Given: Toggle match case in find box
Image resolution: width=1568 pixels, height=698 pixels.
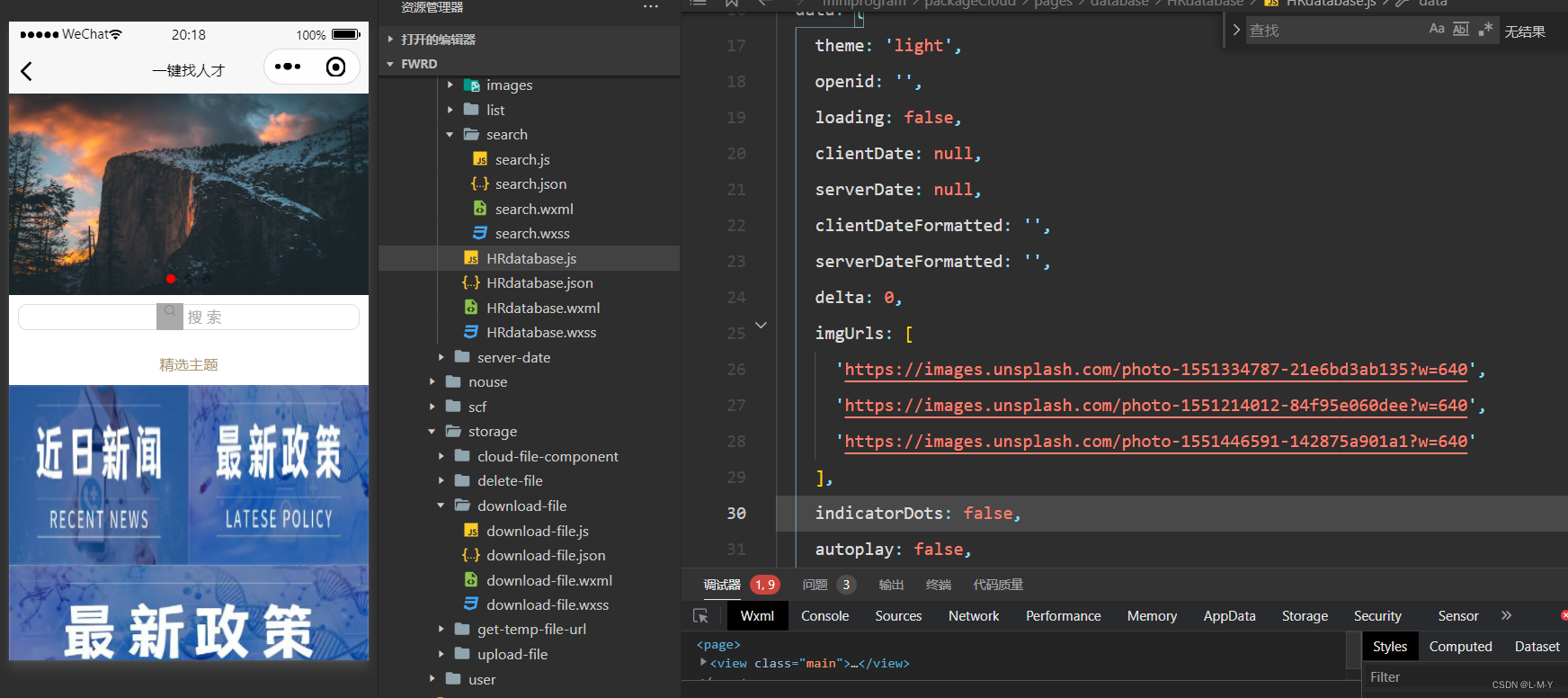Looking at the screenshot, I should (x=1437, y=29).
